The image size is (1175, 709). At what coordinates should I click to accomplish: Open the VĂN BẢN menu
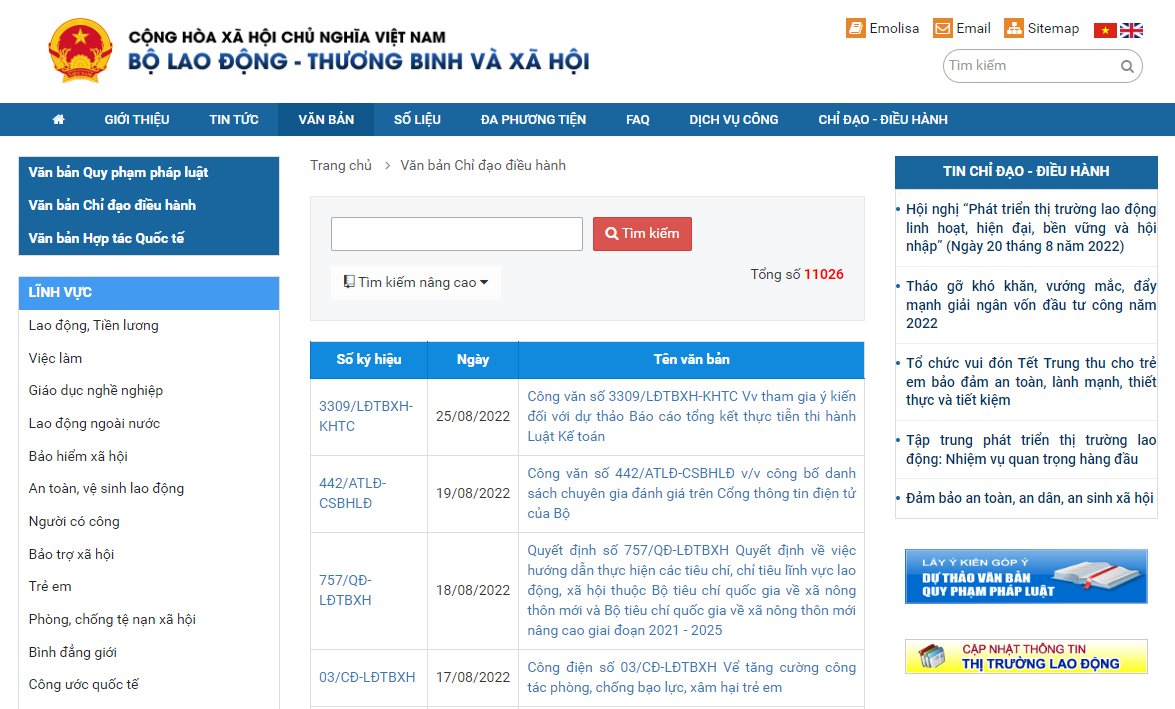326,119
